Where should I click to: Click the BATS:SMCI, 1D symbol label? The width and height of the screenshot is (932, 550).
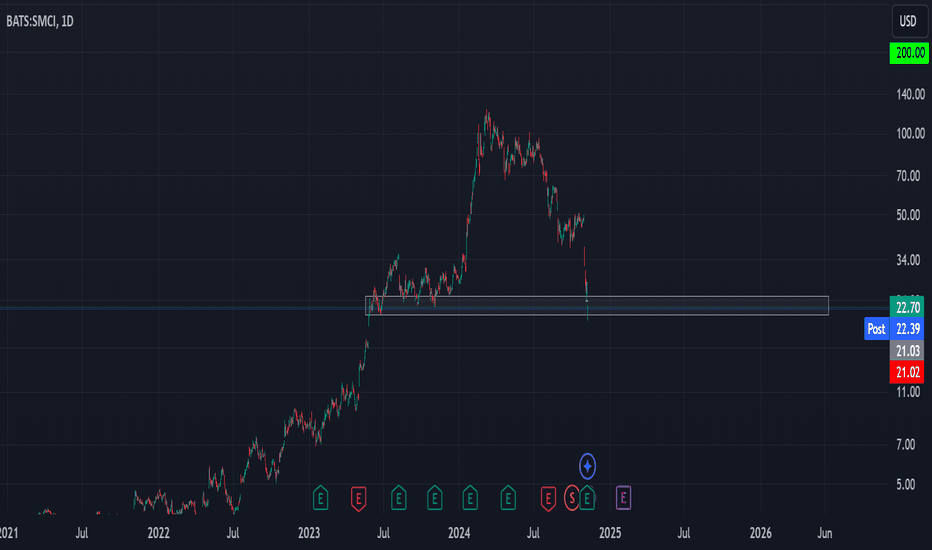point(39,21)
